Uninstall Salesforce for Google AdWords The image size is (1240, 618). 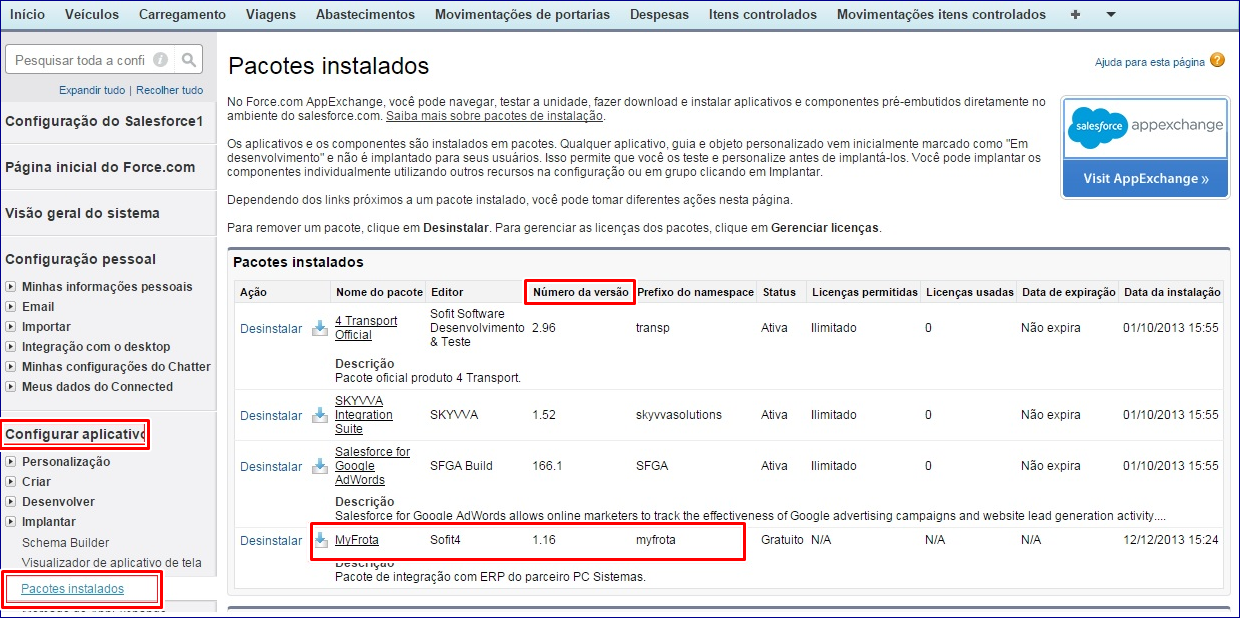(271, 467)
